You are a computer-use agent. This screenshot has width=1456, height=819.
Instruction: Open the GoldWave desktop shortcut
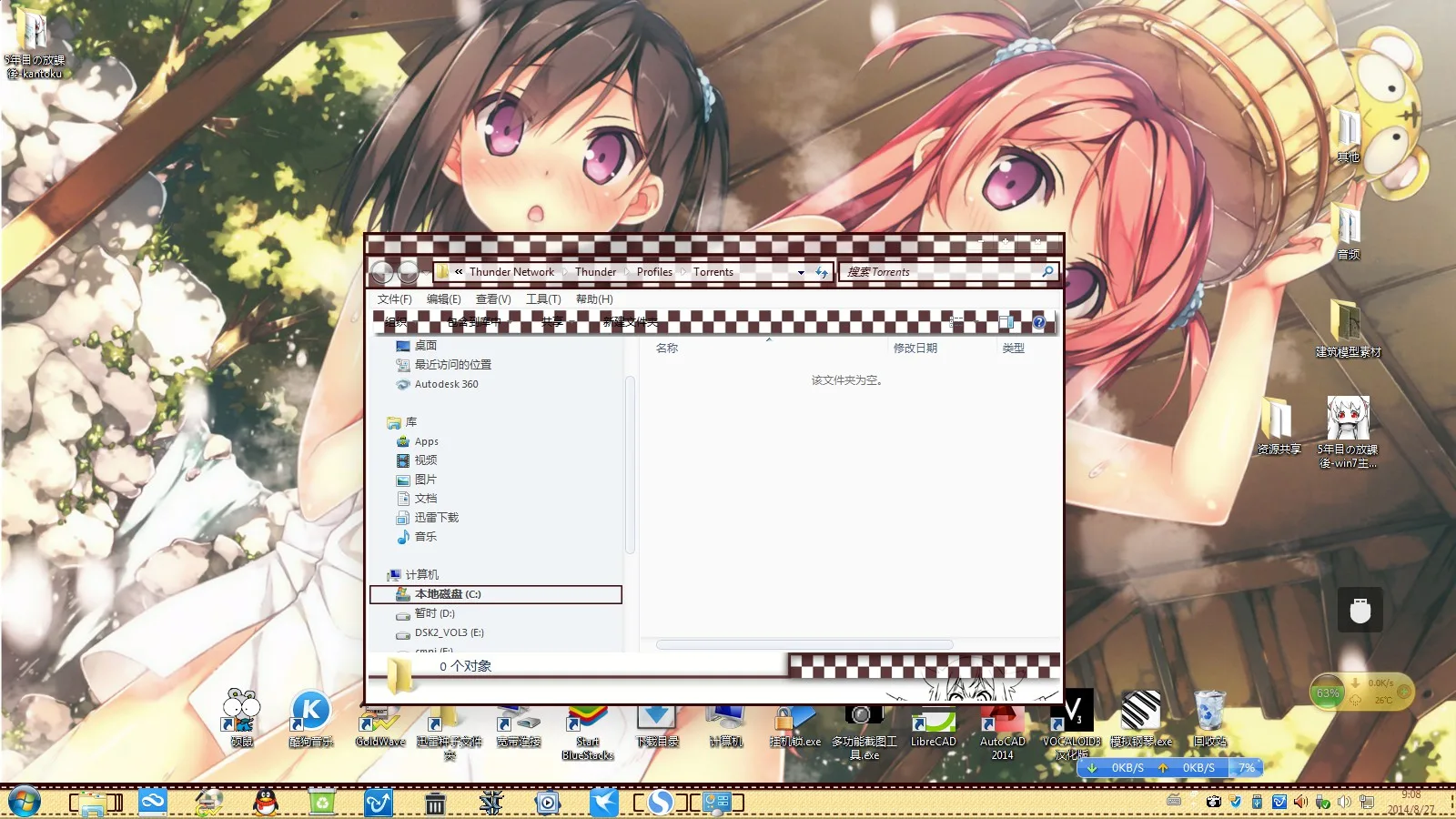point(380,725)
